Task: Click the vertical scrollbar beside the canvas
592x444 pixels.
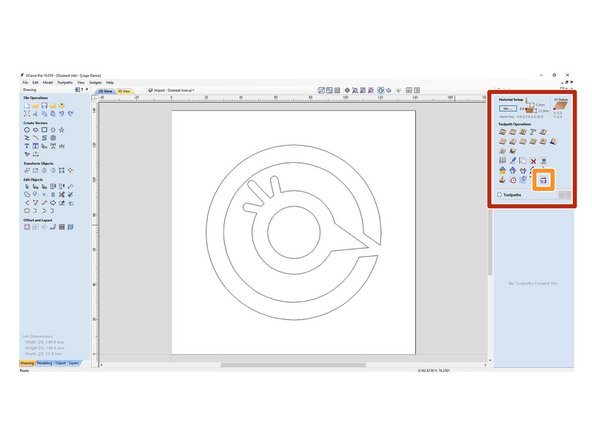Action: (490, 242)
